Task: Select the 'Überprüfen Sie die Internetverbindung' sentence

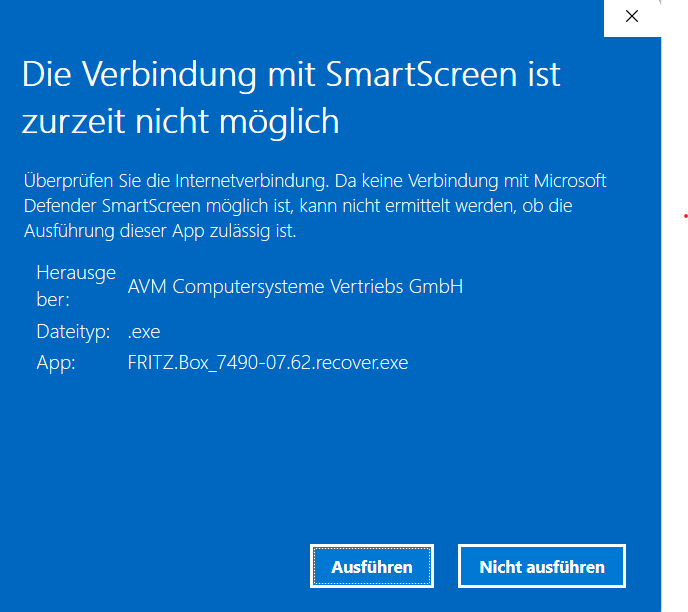Action: click(176, 181)
